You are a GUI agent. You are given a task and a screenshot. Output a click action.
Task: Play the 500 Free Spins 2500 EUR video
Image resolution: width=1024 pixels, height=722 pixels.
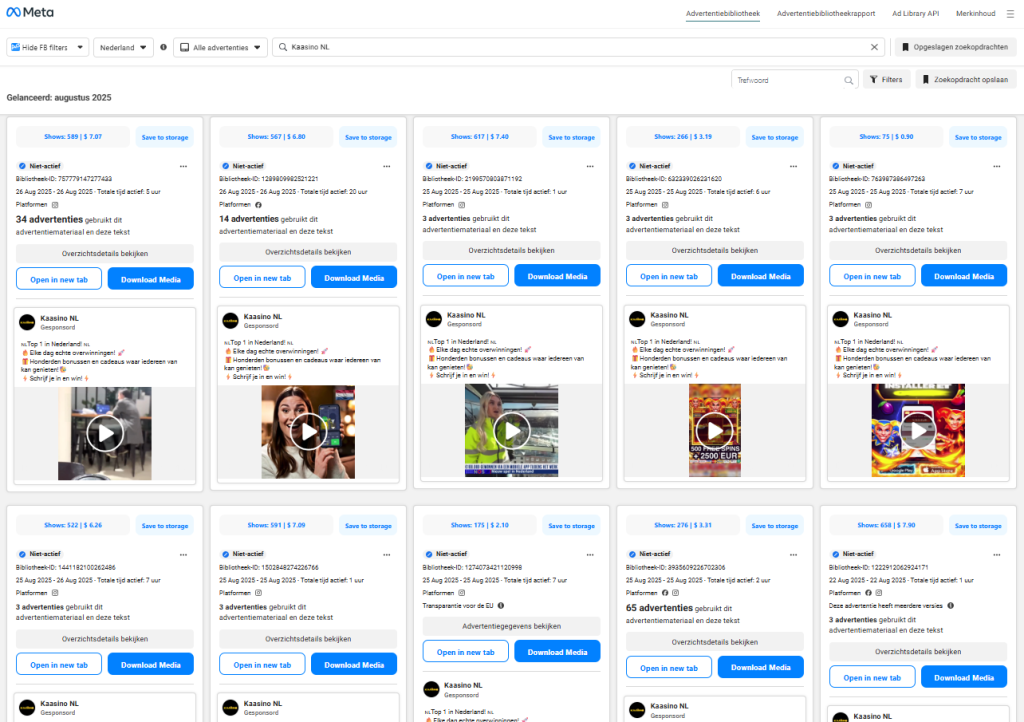[714, 430]
